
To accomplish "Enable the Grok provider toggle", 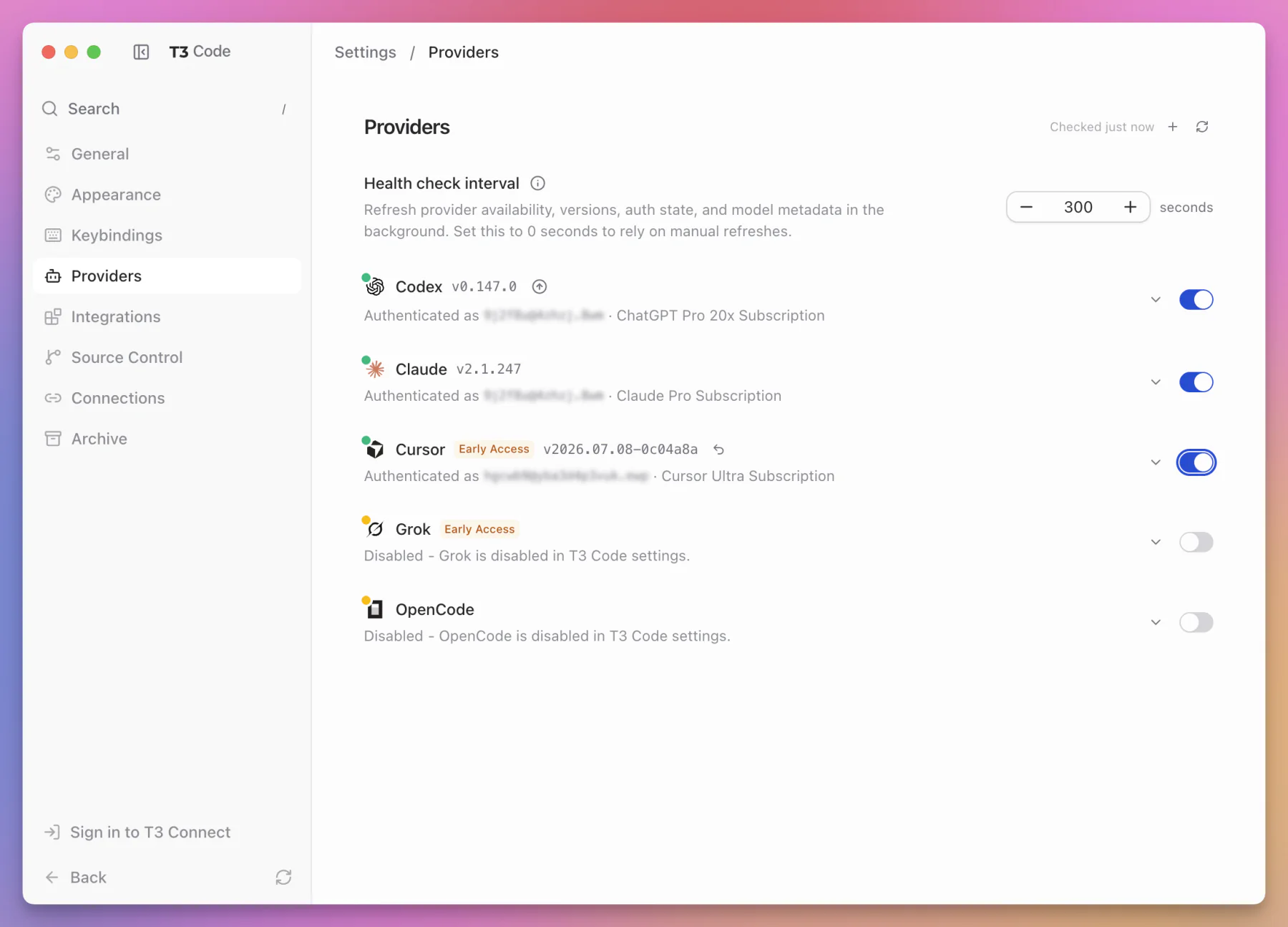I will 1196,543.
